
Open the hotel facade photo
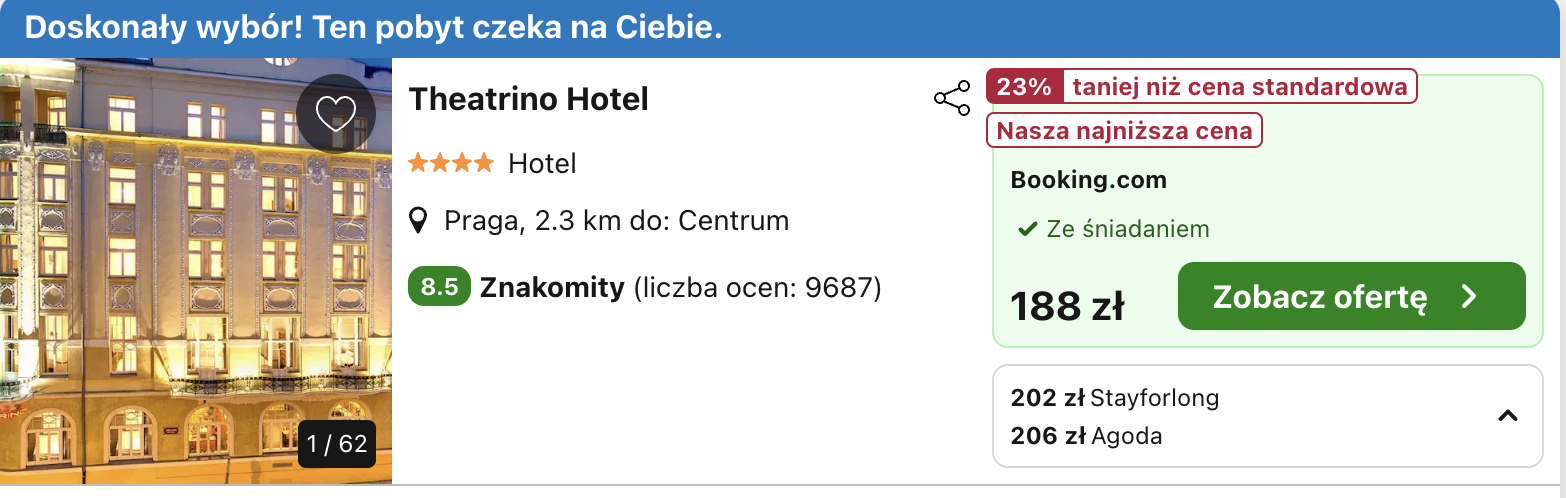(x=196, y=271)
